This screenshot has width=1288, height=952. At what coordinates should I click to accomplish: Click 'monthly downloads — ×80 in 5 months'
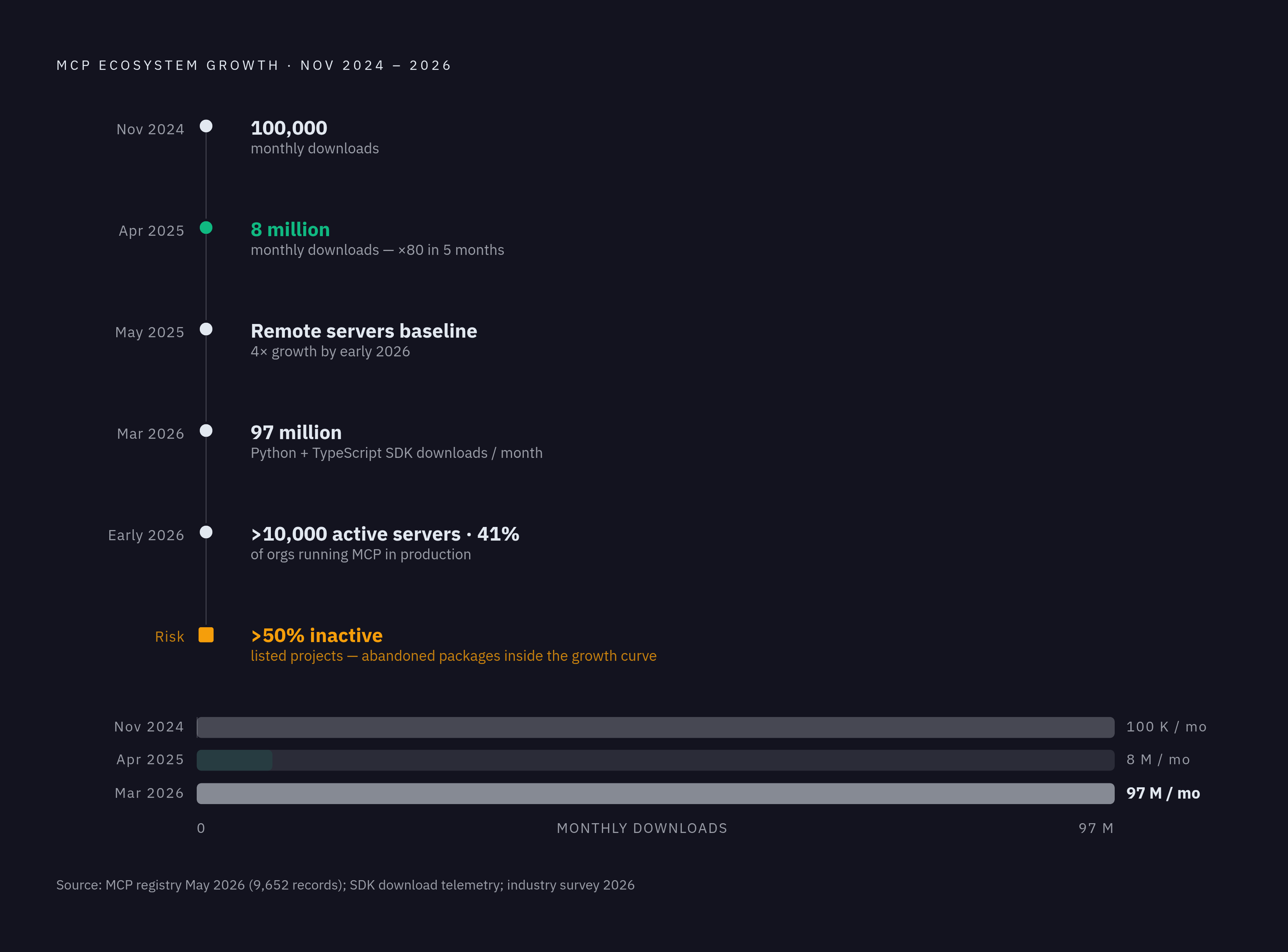tap(377, 249)
